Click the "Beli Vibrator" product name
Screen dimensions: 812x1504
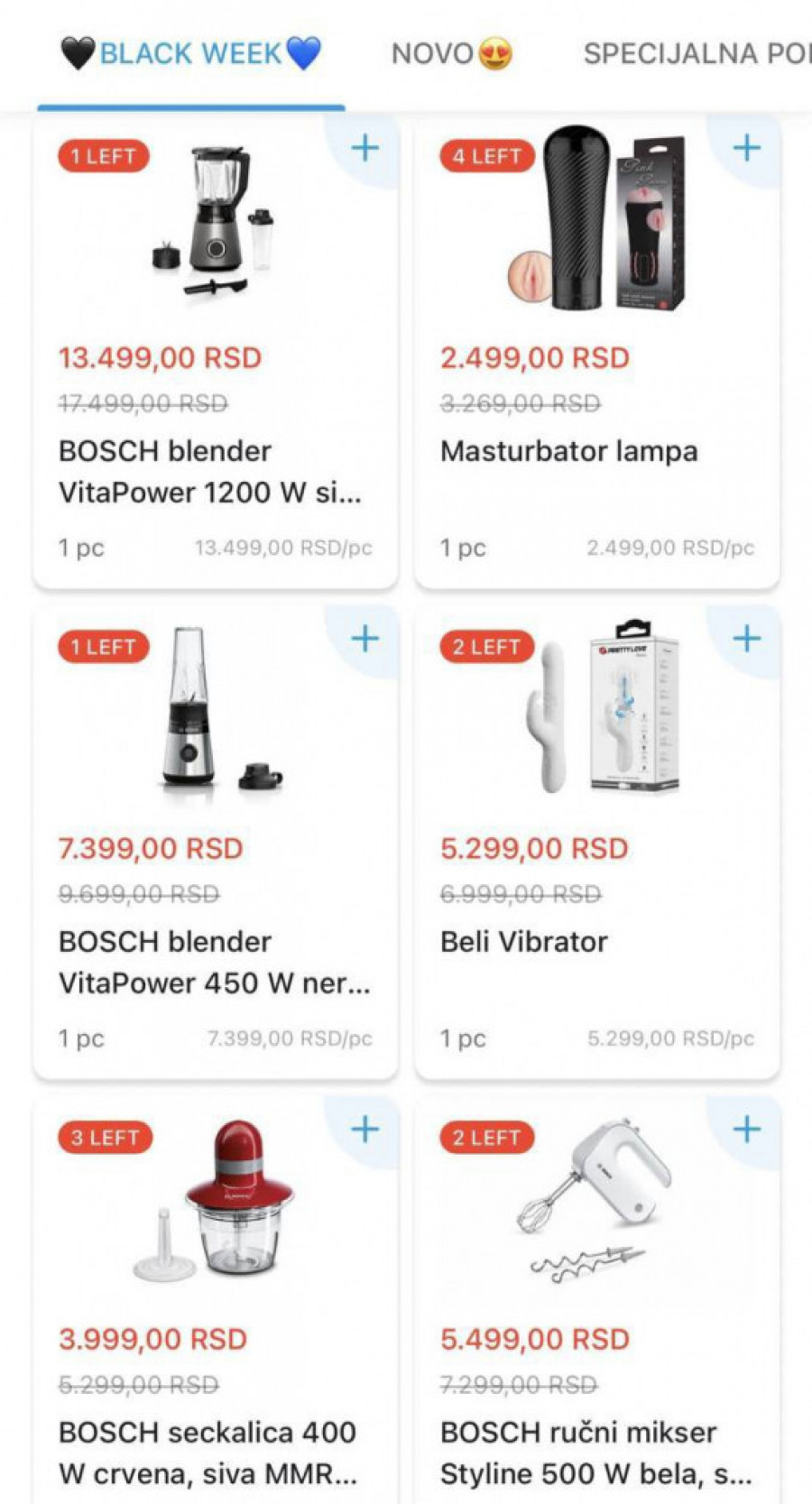pyautogui.click(x=524, y=942)
